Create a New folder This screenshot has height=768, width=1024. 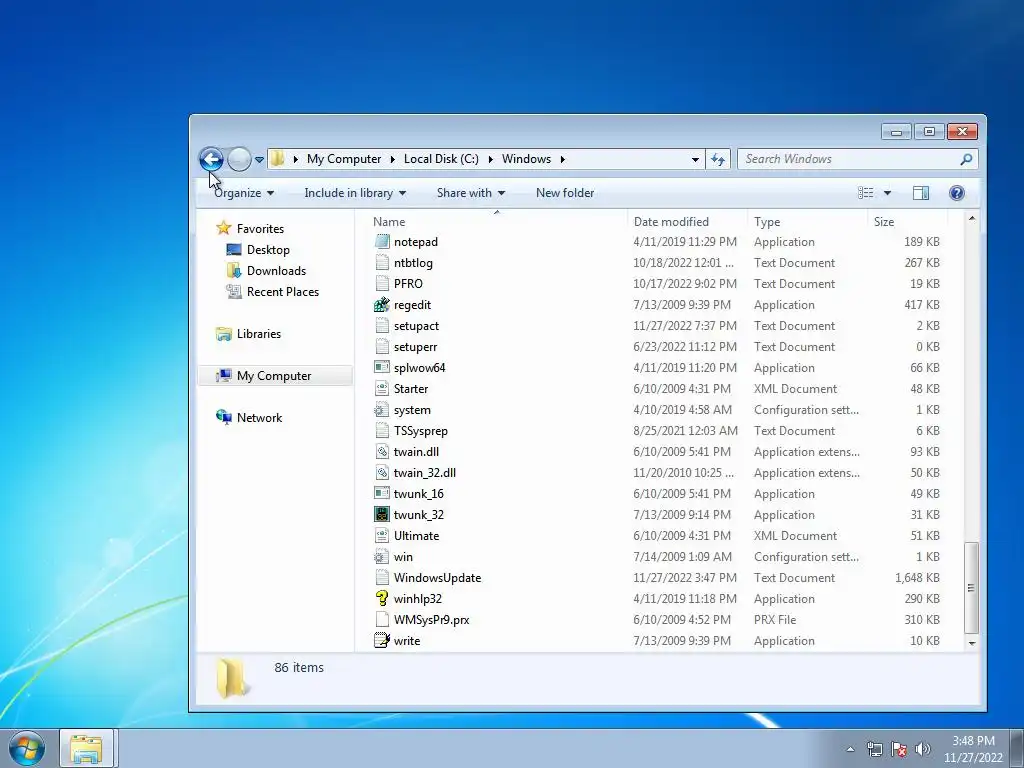click(565, 193)
